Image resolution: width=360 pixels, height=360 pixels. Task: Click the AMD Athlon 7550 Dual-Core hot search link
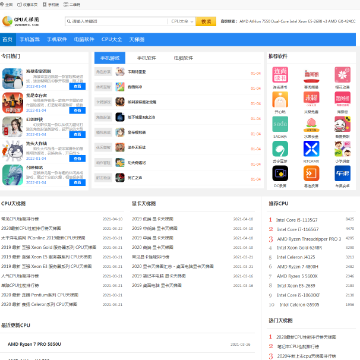(264, 21)
